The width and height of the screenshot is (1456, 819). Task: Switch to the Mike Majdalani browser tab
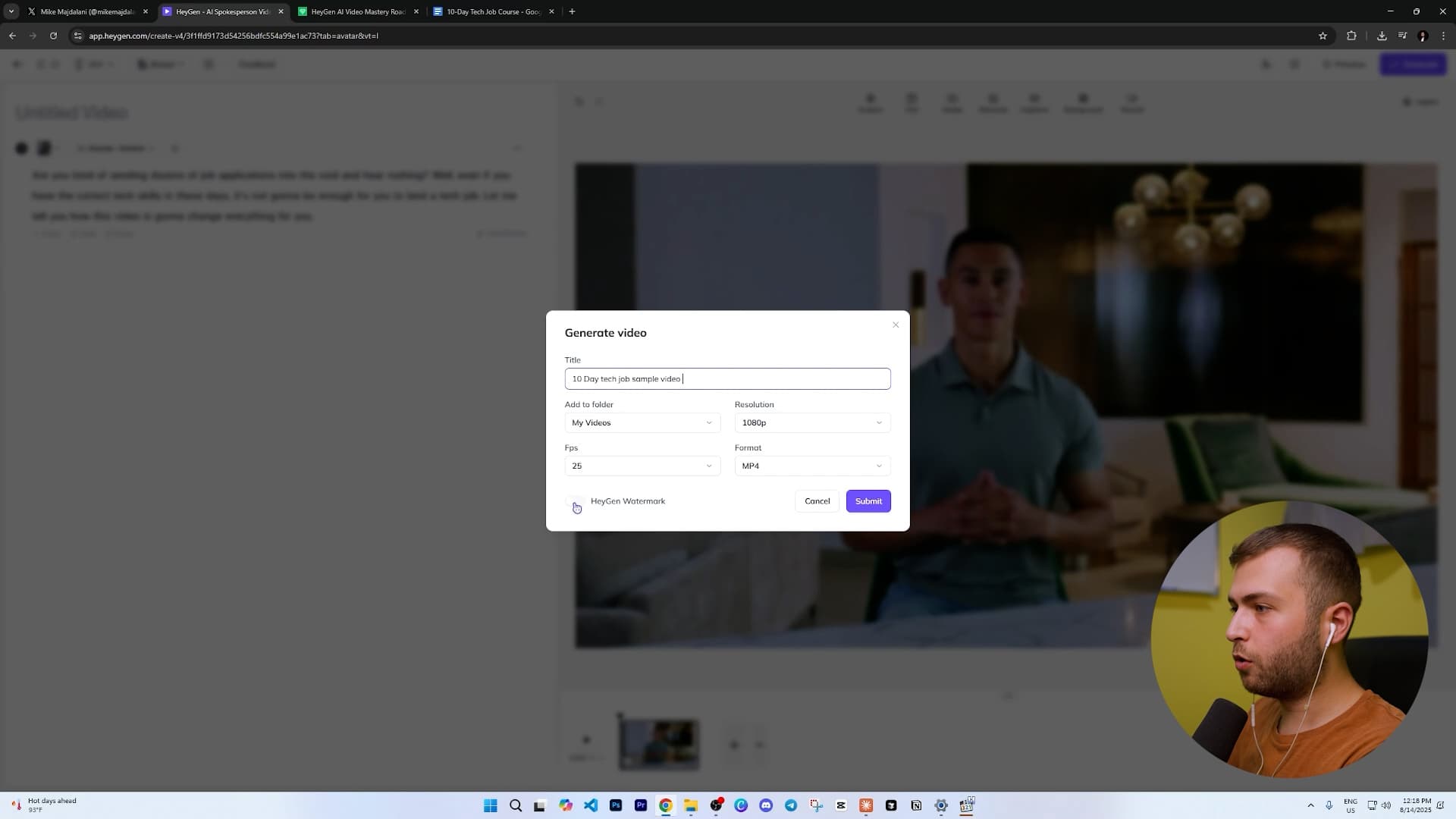85,11
